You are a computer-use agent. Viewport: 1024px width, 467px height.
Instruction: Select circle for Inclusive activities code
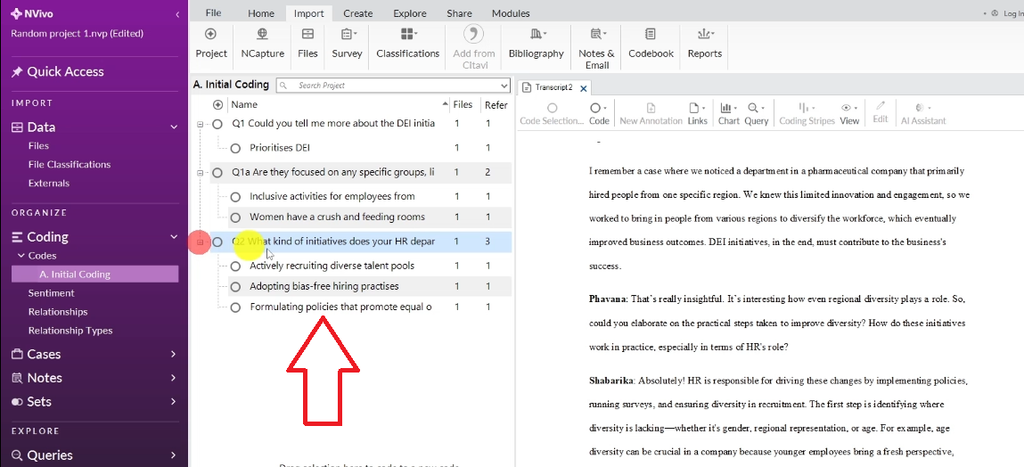pos(236,197)
